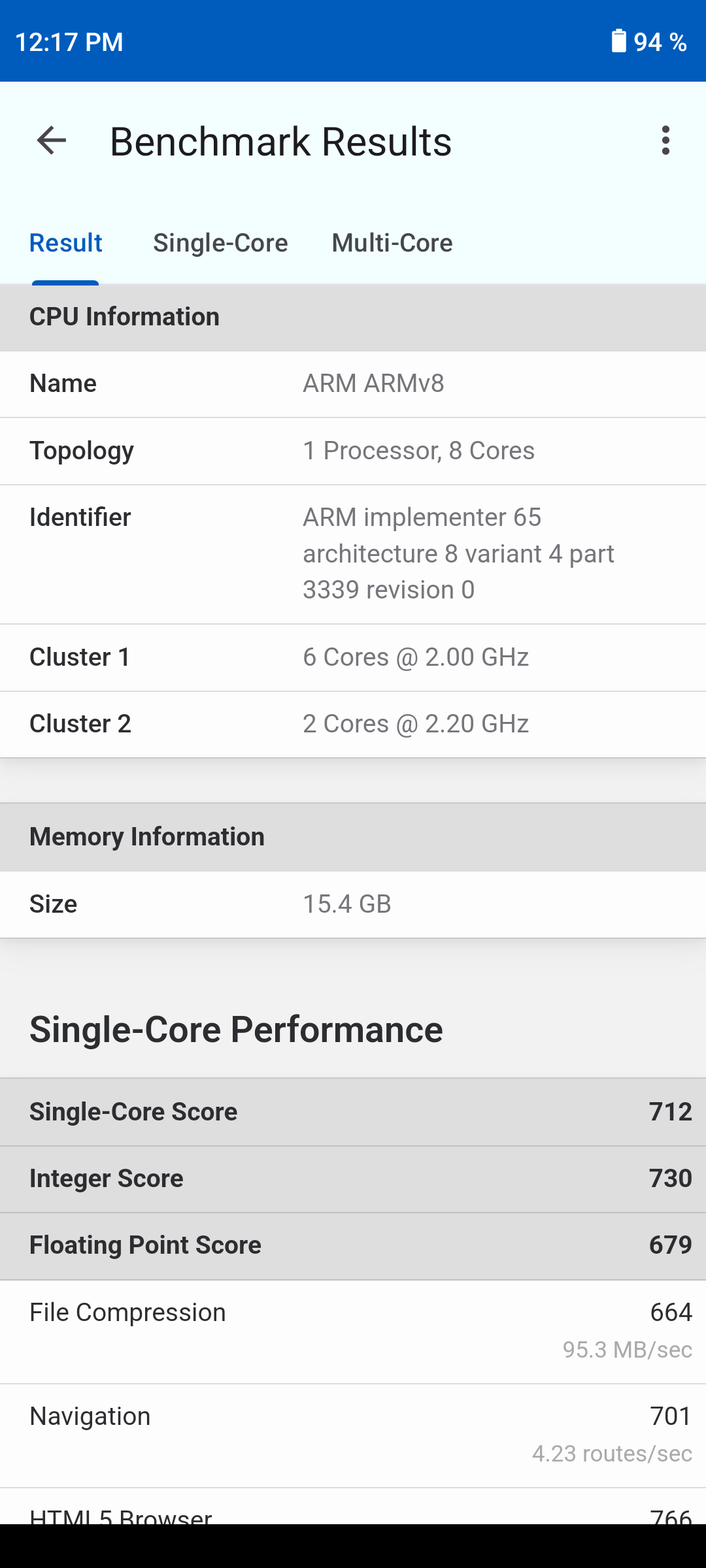Tap the battery icon in status bar
Screen dimensions: 706x1568
(x=618, y=41)
